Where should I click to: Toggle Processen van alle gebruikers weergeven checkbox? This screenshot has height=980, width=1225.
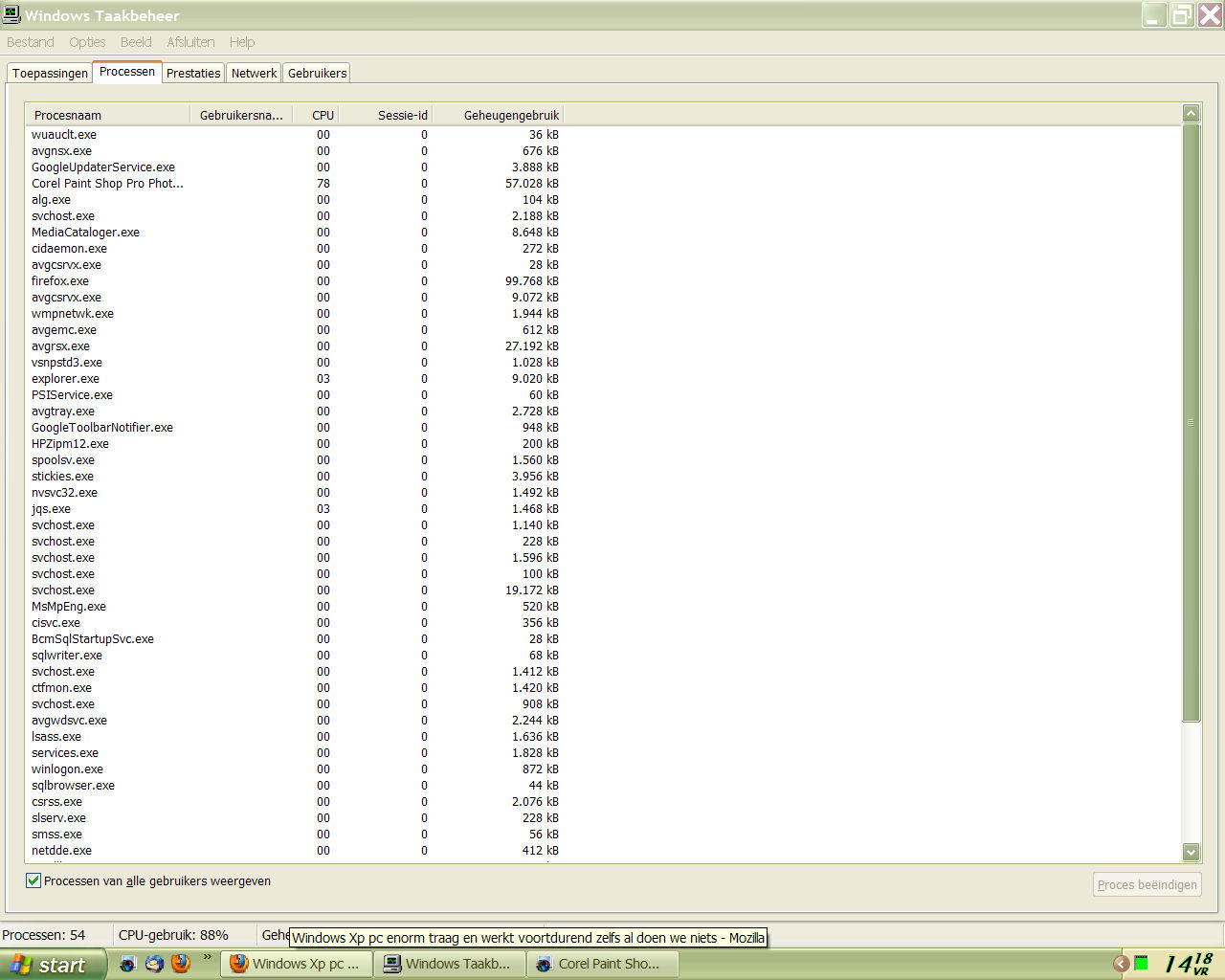tap(33, 880)
